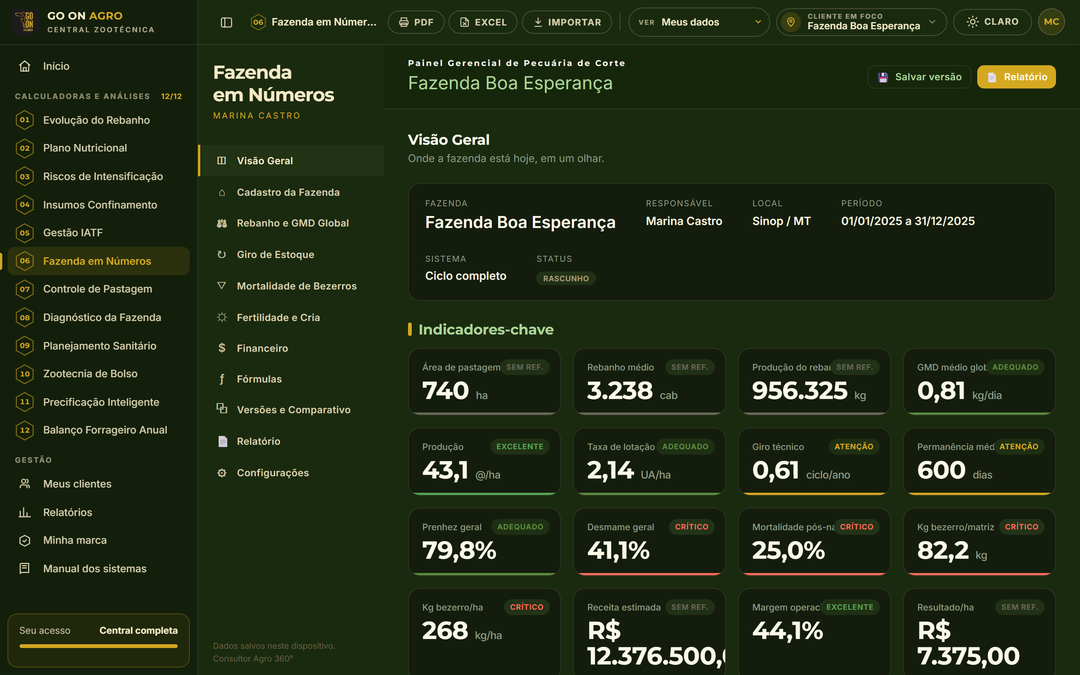
Task: Open the VER Meus dados dropdown
Action: pos(699,22)
